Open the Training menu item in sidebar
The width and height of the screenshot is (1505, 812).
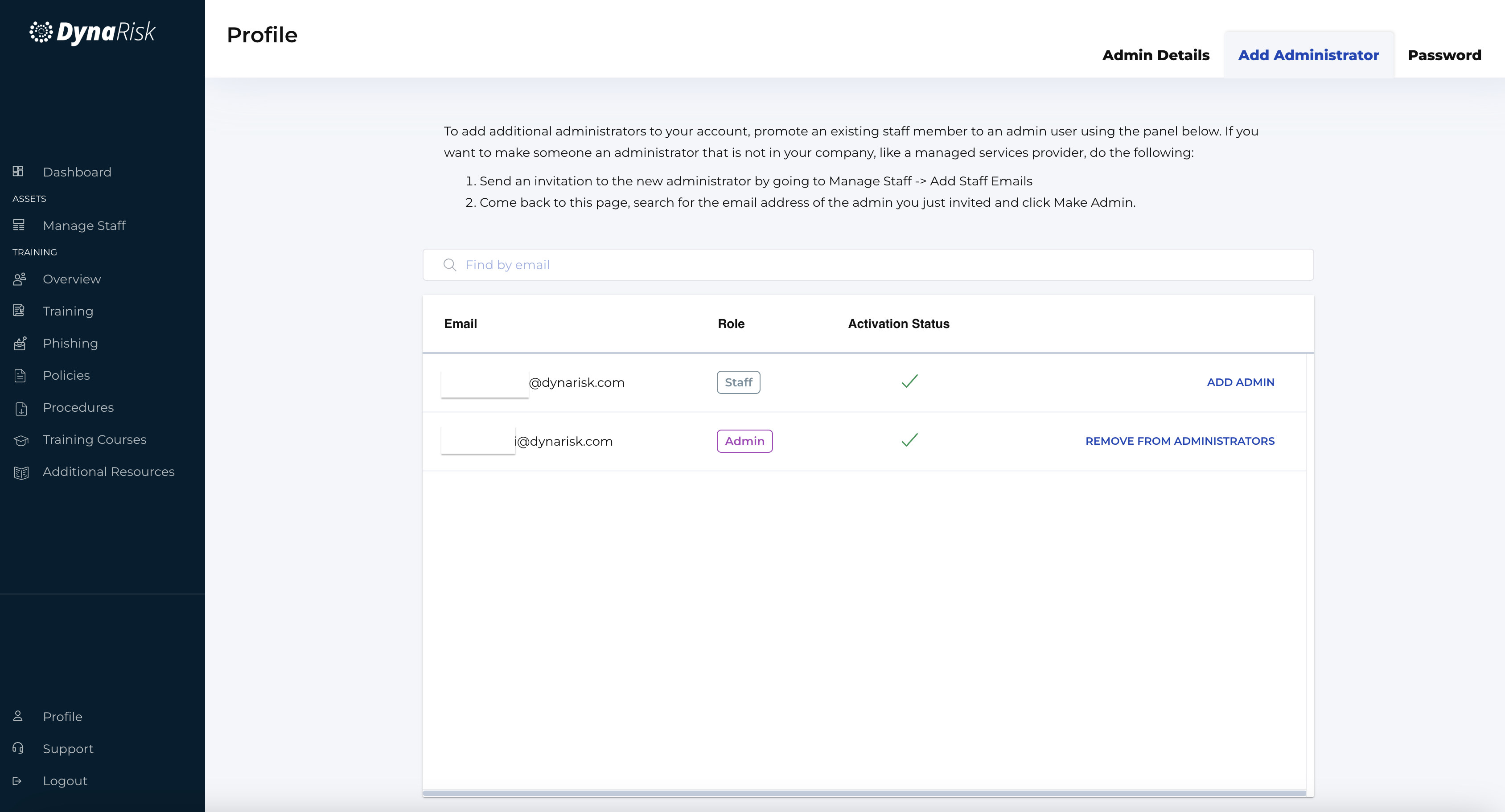(68, 311)
